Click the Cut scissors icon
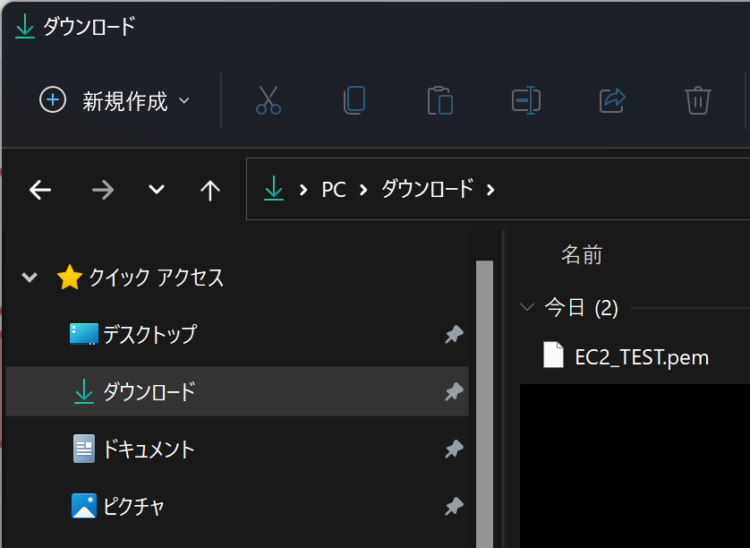Screen dimensions: 750x548 click(x=268, y=100)
